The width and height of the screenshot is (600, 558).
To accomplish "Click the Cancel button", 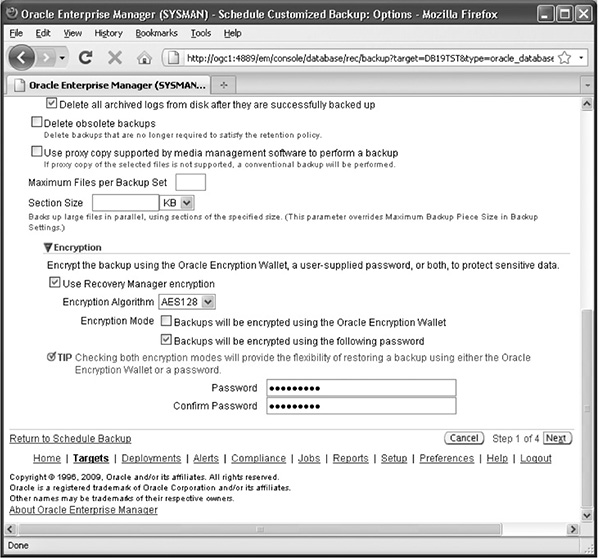I will (x=464, y=438).
